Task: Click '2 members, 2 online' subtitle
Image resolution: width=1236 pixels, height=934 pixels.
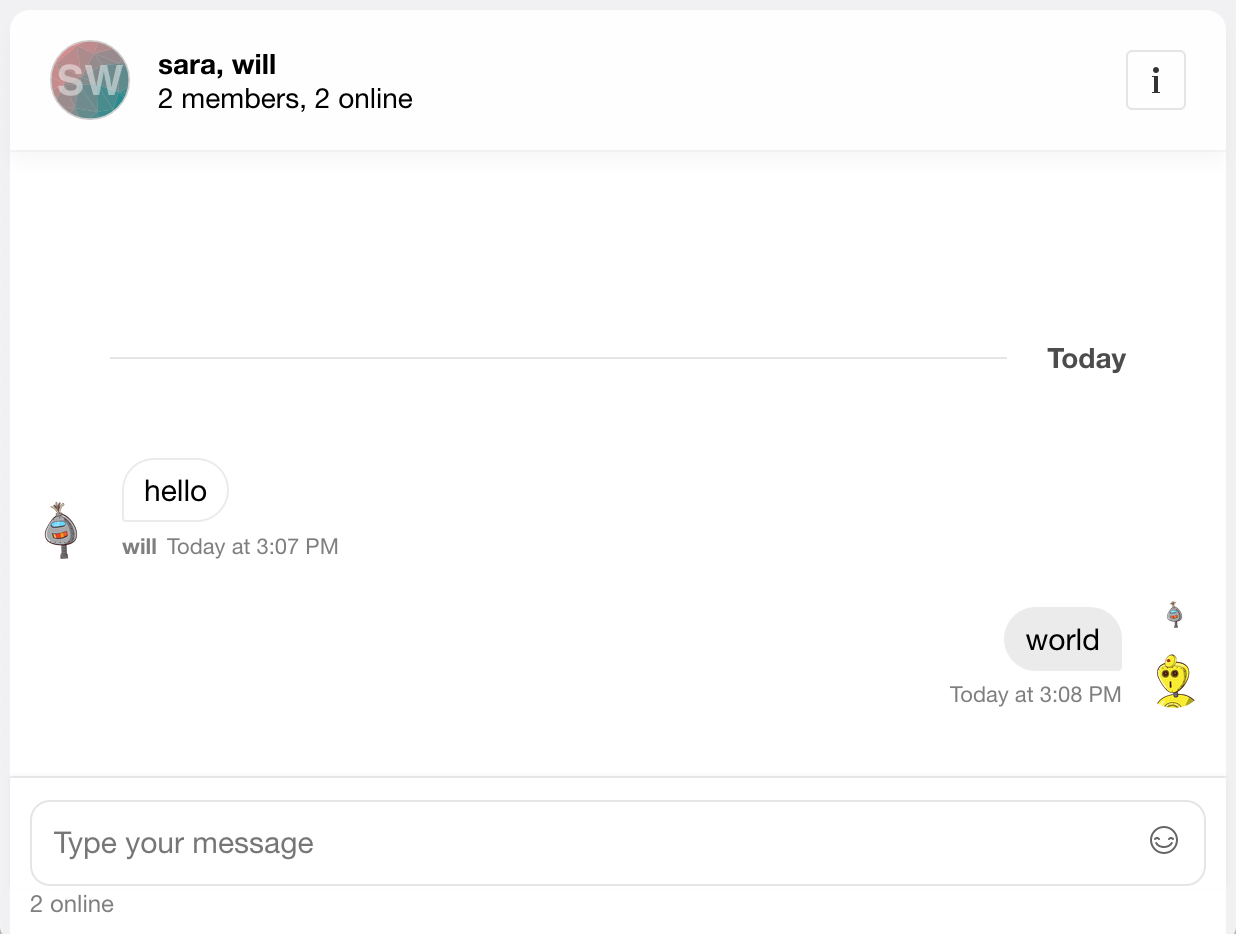Action: pos(285,99)
